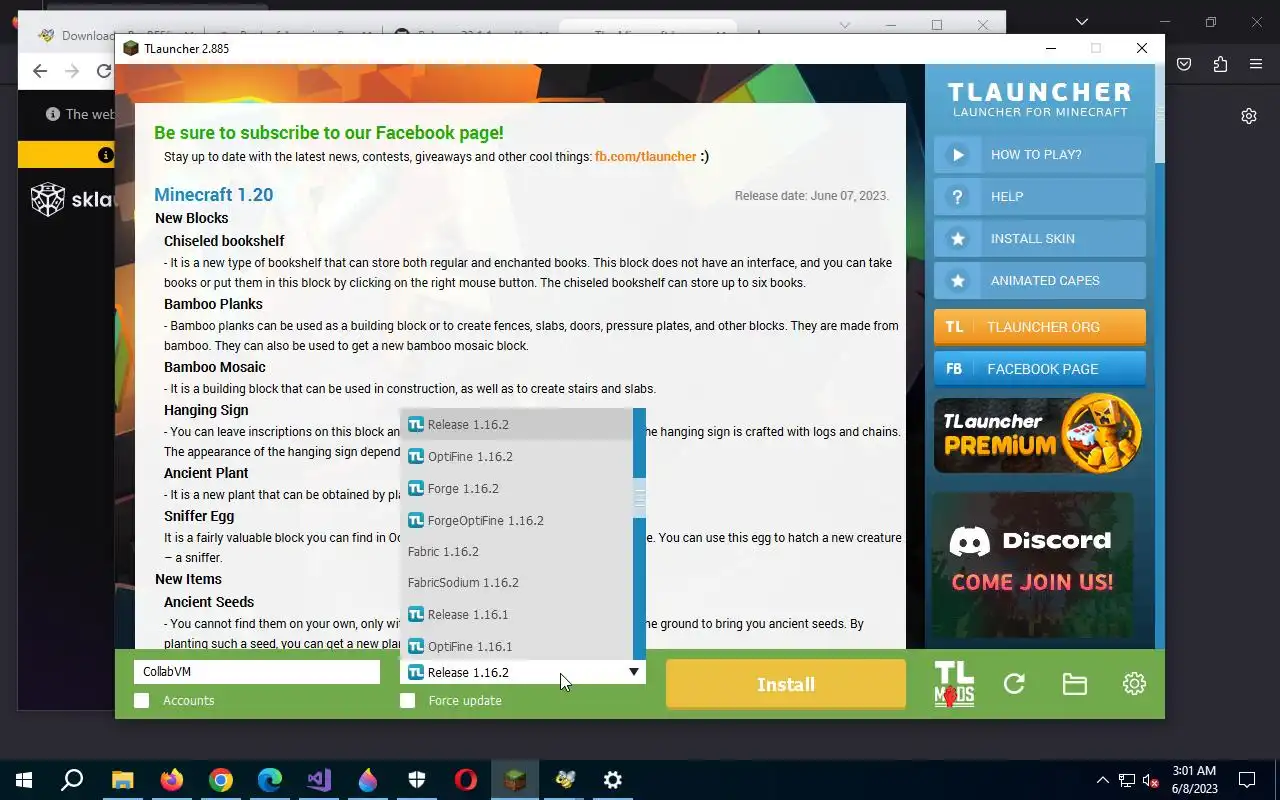Choose Fabric 1.16.2 version
The width and height of the screenshot is (1280, 800).
(517, 552)
